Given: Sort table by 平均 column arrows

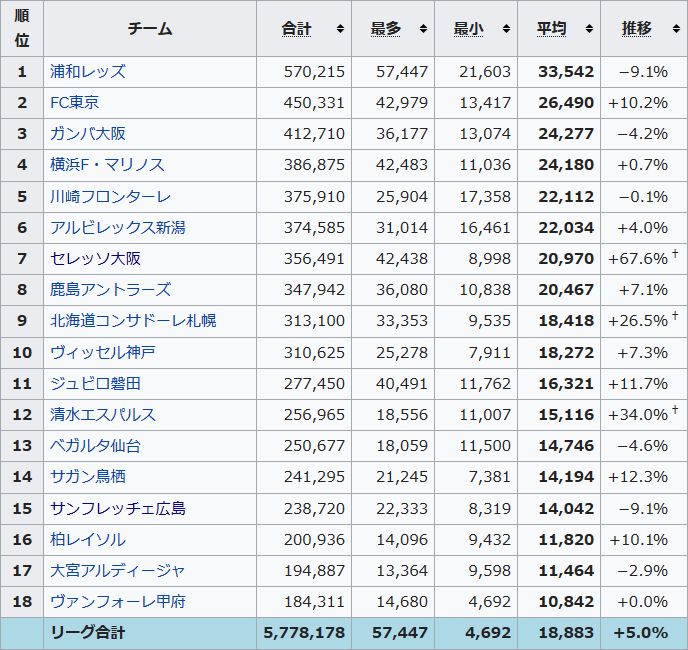Looking at the screenshot, I should coord(589,29).
